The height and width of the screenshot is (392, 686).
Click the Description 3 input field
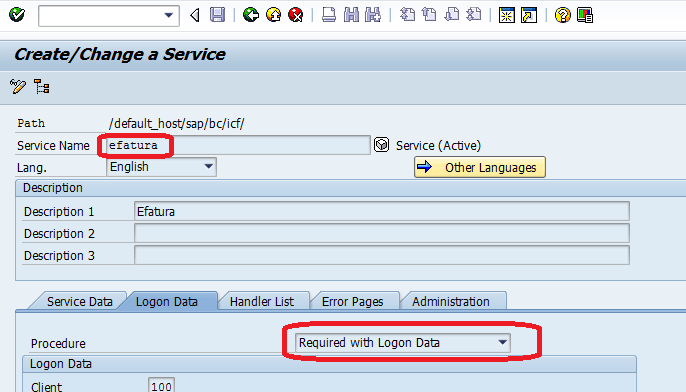pos(382,255)
